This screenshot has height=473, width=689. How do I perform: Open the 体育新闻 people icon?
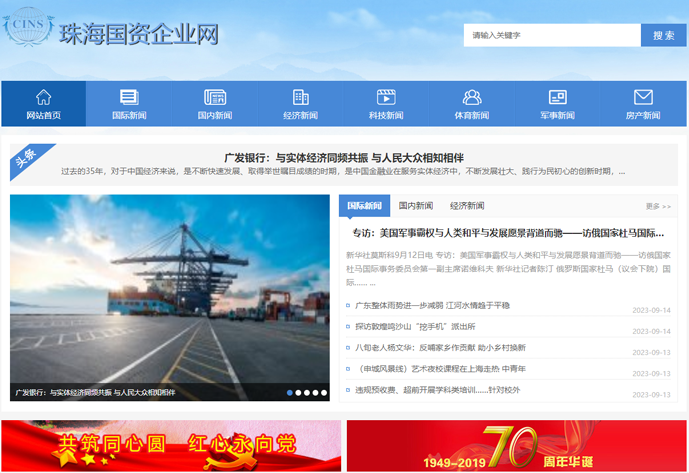(x=472, y=97)
